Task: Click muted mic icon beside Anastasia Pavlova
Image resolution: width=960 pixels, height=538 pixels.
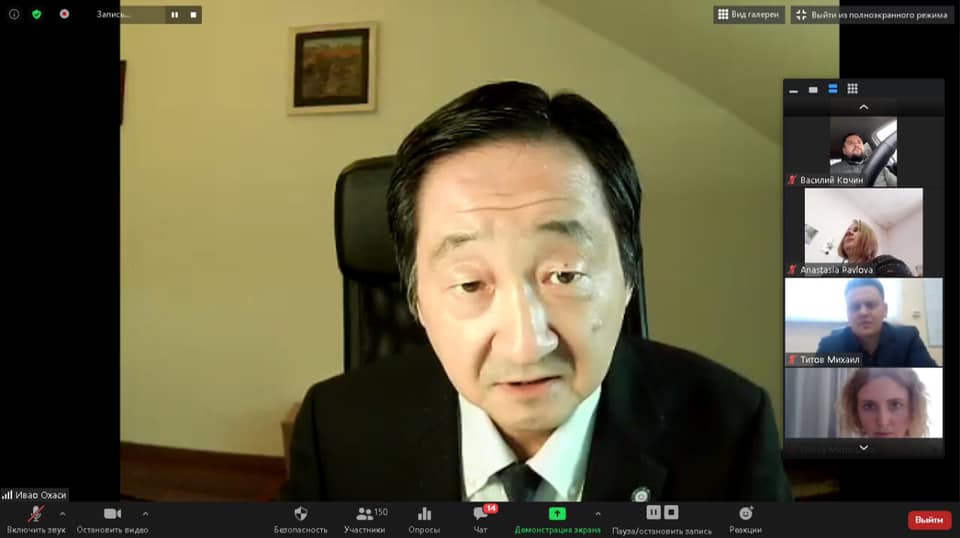Action: point(792,269)
